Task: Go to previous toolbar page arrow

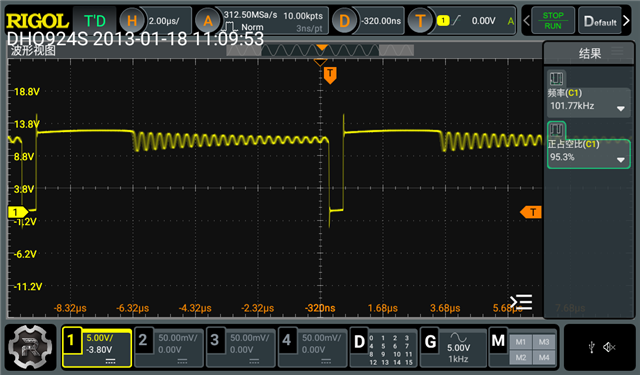Action: [x=526, y=20]
